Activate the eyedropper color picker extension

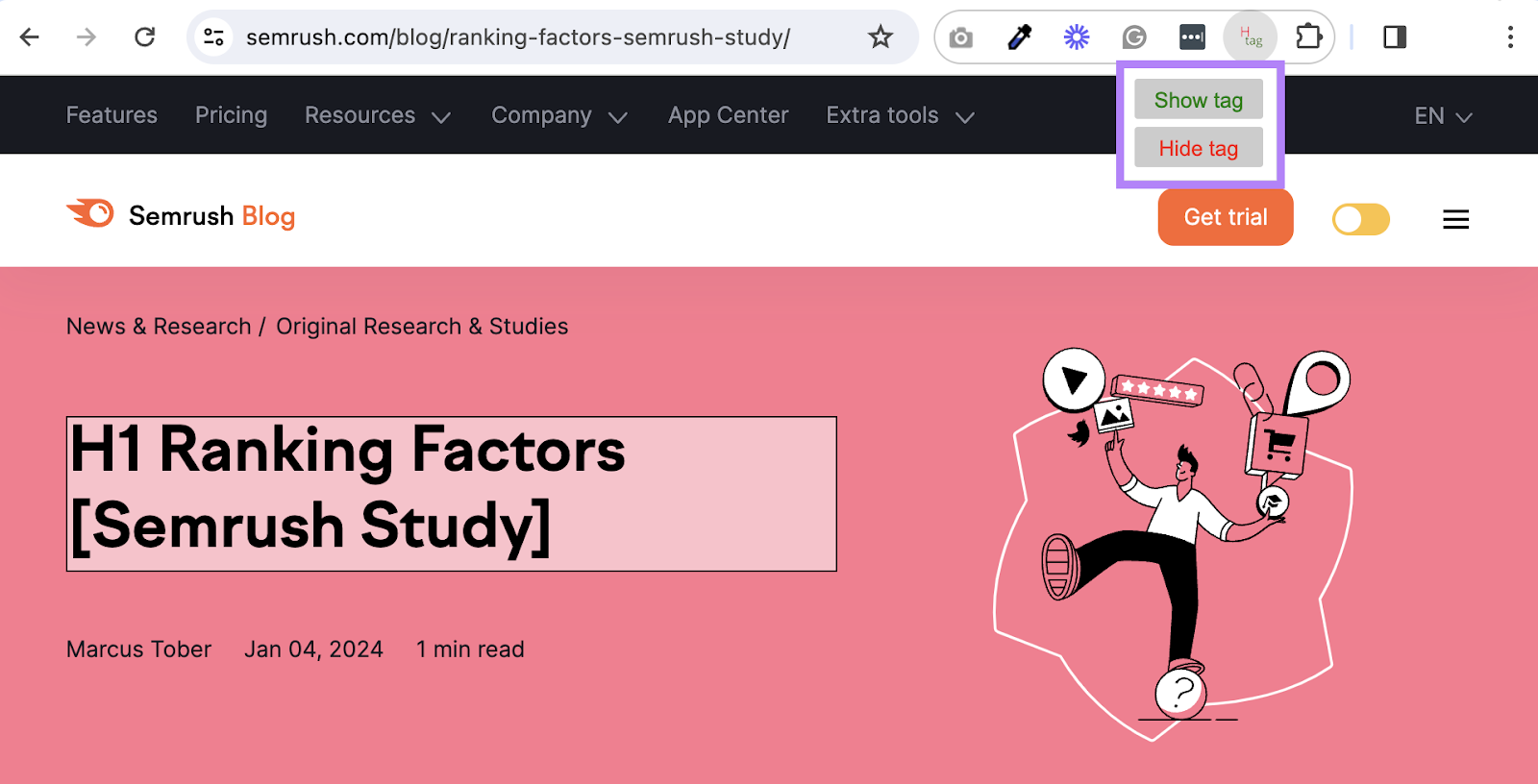(1019, 37)
